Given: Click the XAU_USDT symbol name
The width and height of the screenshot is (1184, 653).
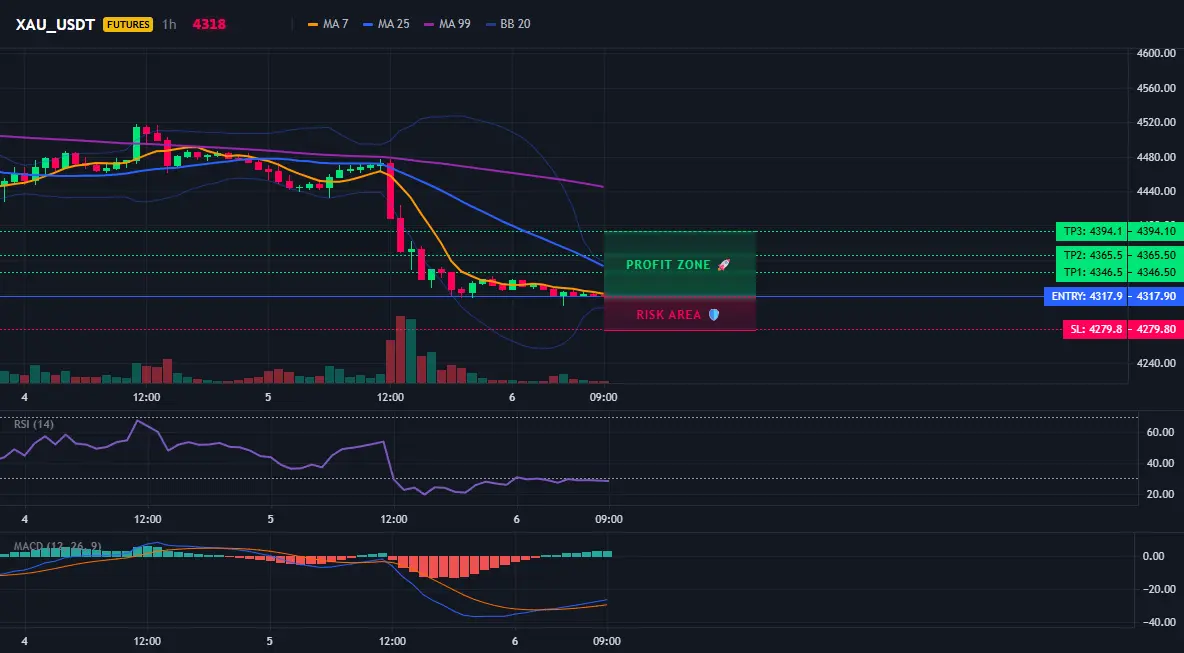Looking at the screenshot, I should coord(55,24).
